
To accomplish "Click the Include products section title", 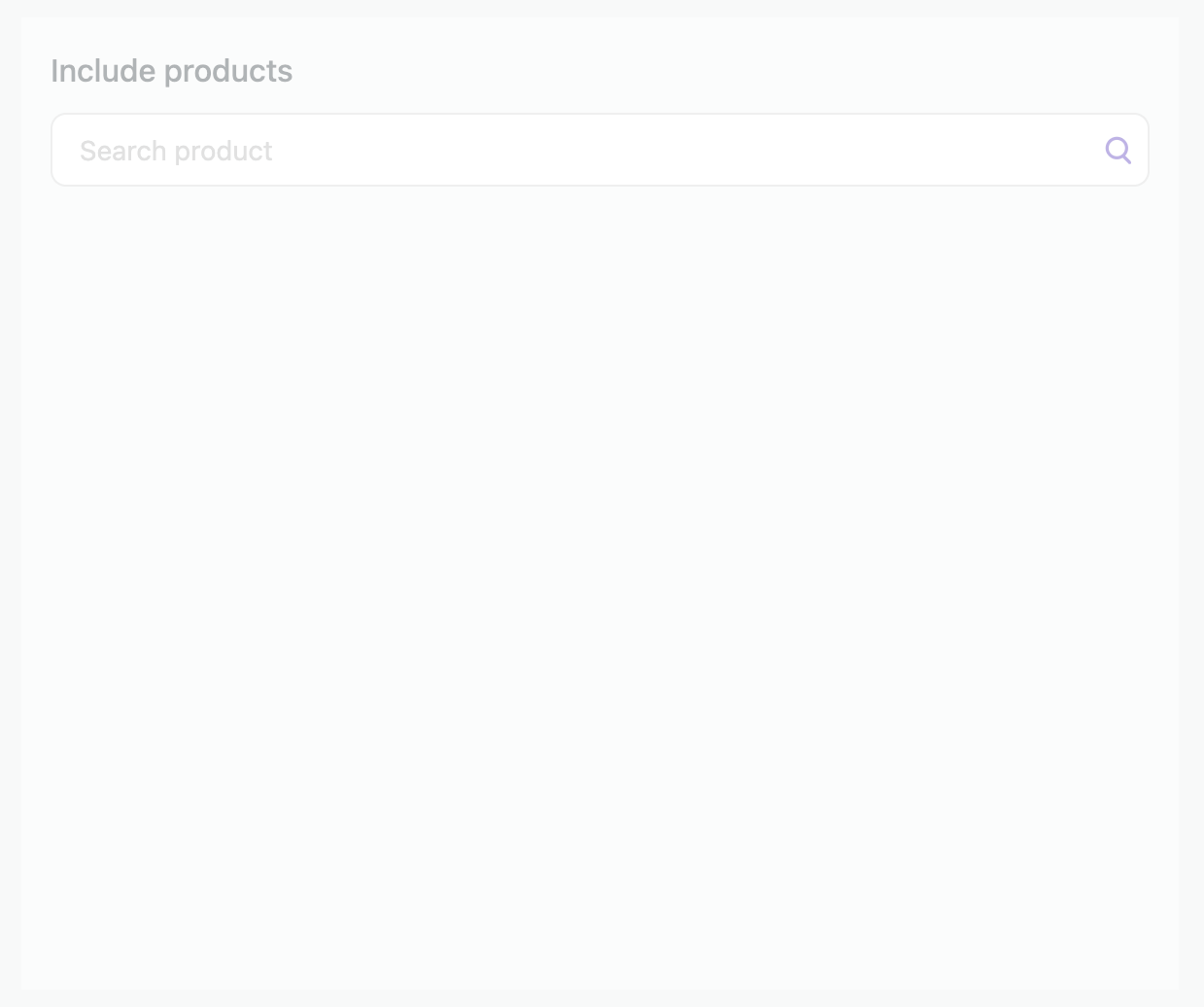I will click(171, 71).
